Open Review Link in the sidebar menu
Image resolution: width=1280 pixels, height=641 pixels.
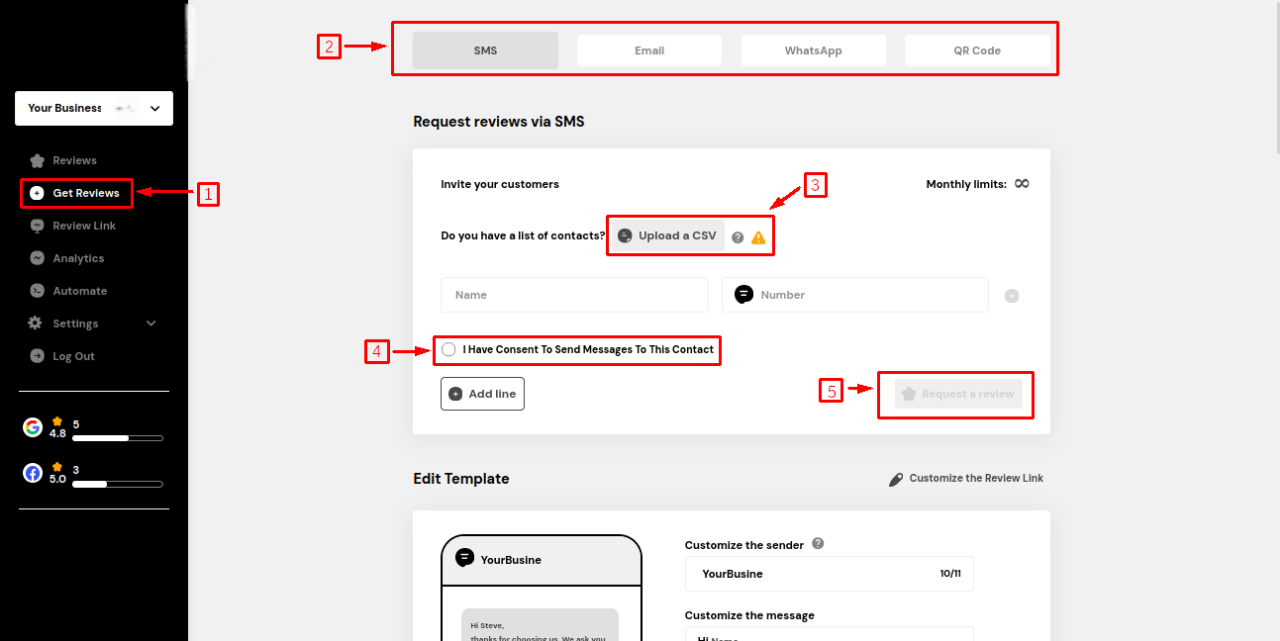click(84, 226)
